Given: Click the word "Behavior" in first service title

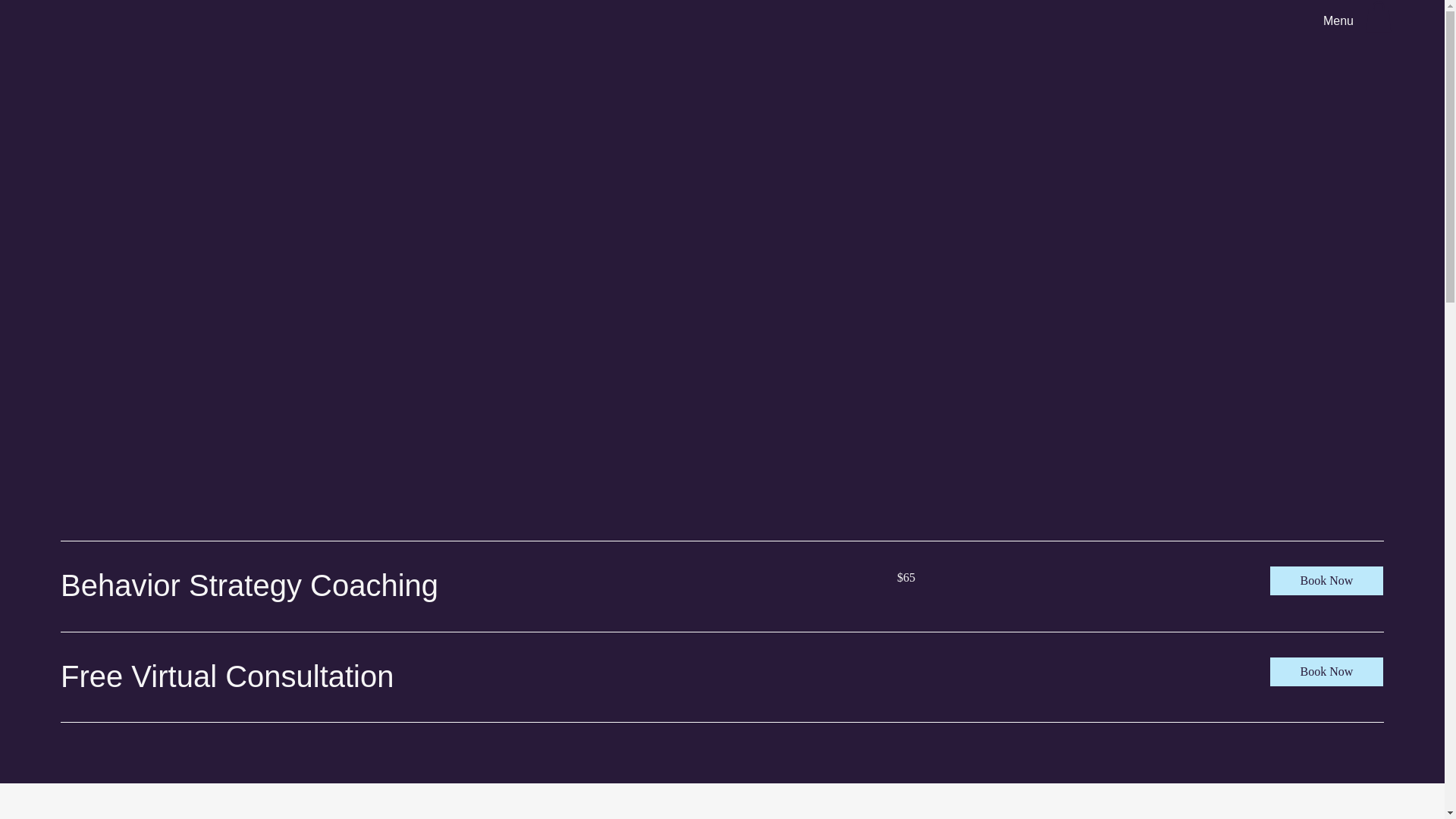Looking at the screenshot, I should click(120, 585).
